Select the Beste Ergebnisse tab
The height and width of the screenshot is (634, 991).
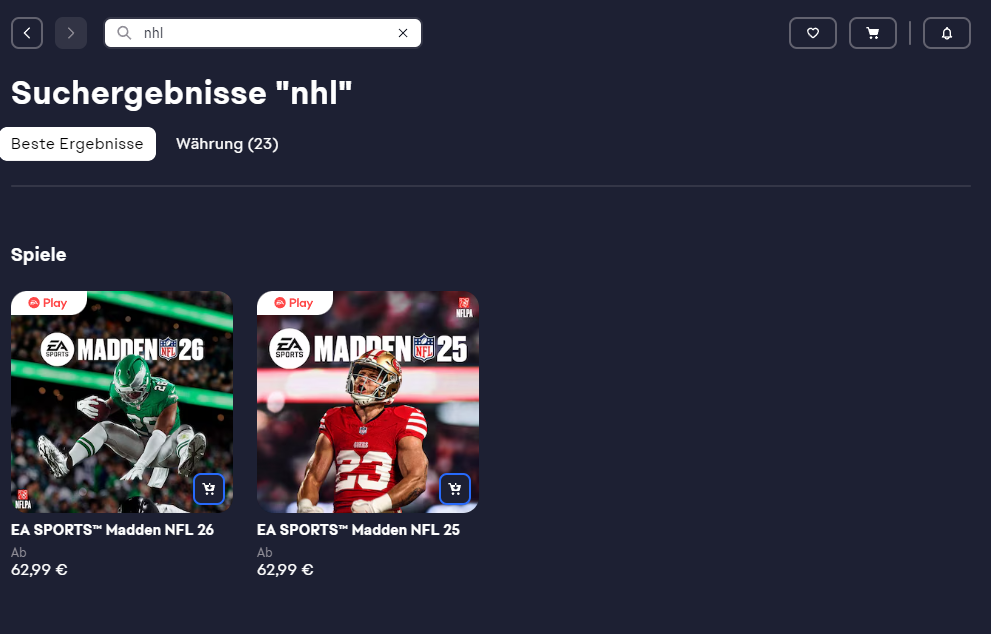(x=78, y=144)
